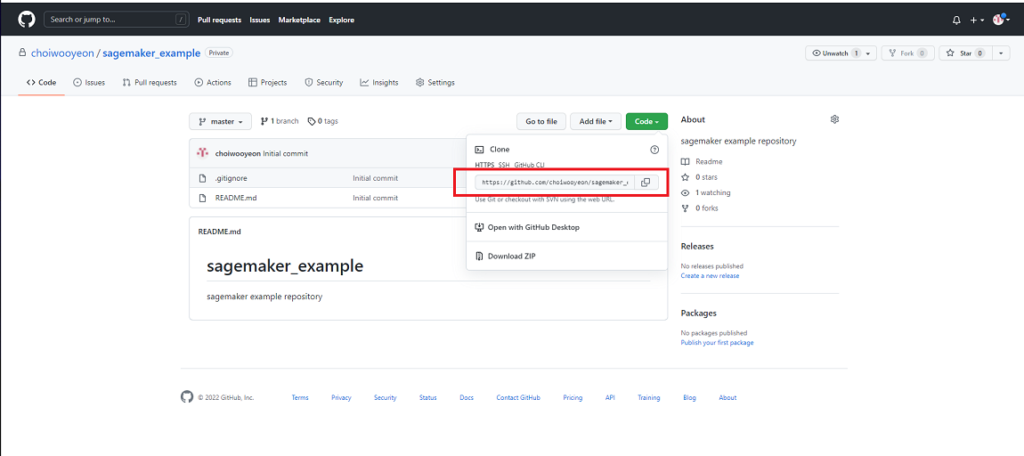Viewport: 1024px width, 456px height.
Task: Click the README.md row file icon
Action: click(x=202, y=198)
